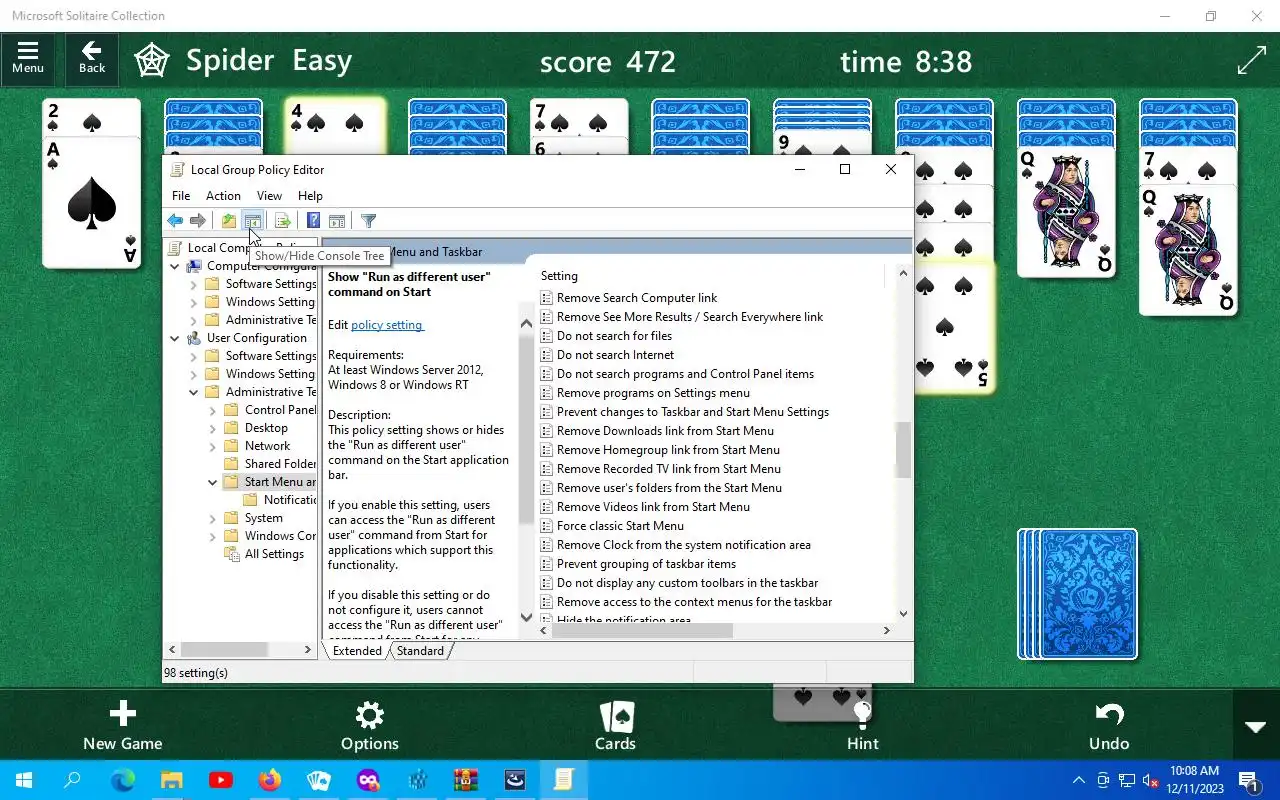
Task: Click the settings list horizontal scrollbar thumb
Action: [x=643, y=631]
